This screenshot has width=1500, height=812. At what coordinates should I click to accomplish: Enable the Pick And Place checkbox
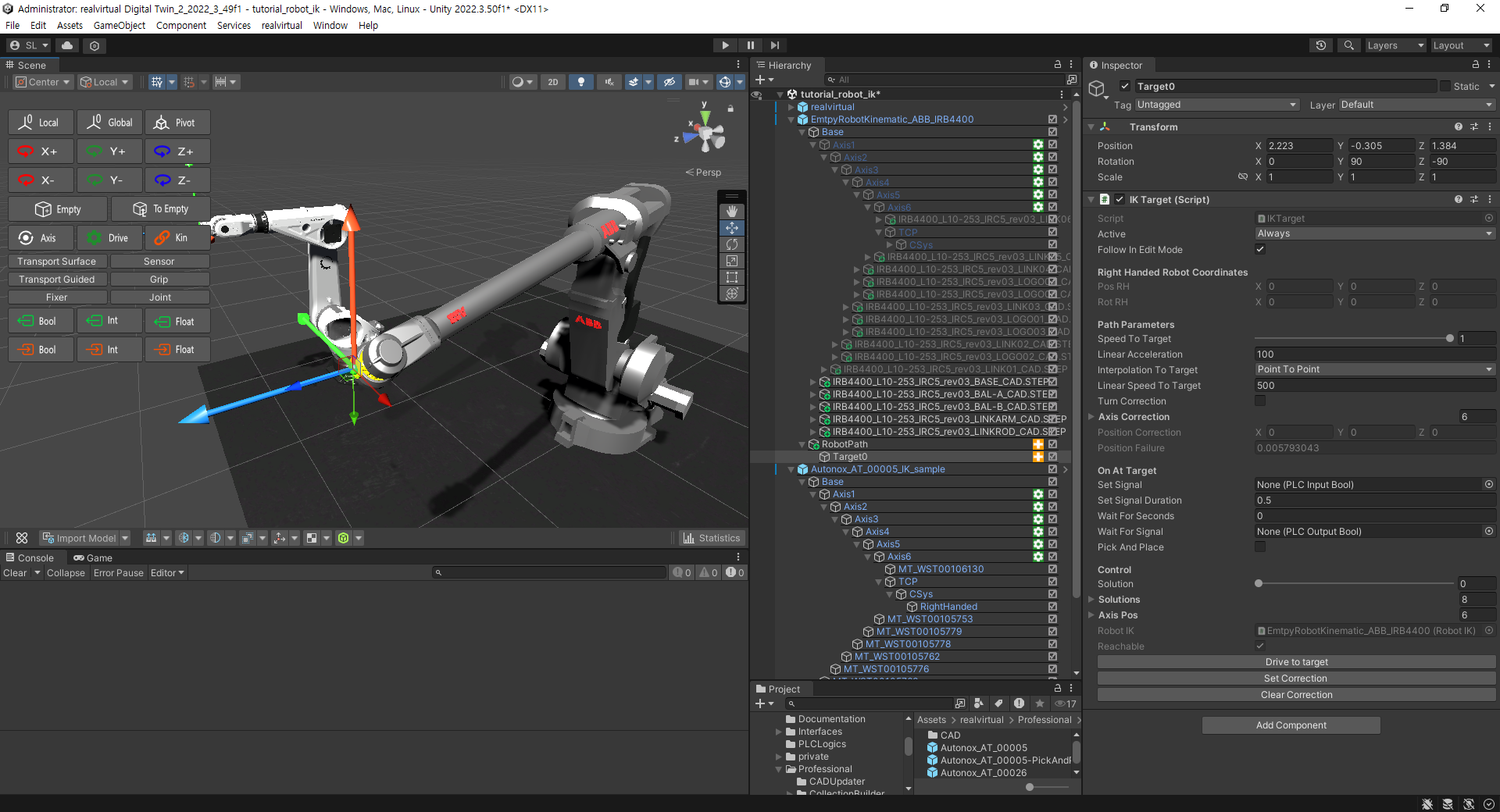[x=1260, y=547]
